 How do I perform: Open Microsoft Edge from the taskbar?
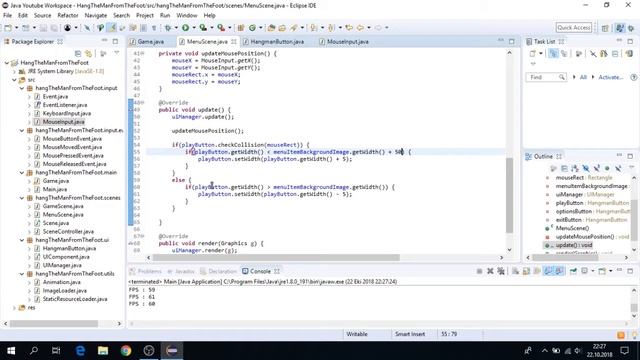click(80, 351)
